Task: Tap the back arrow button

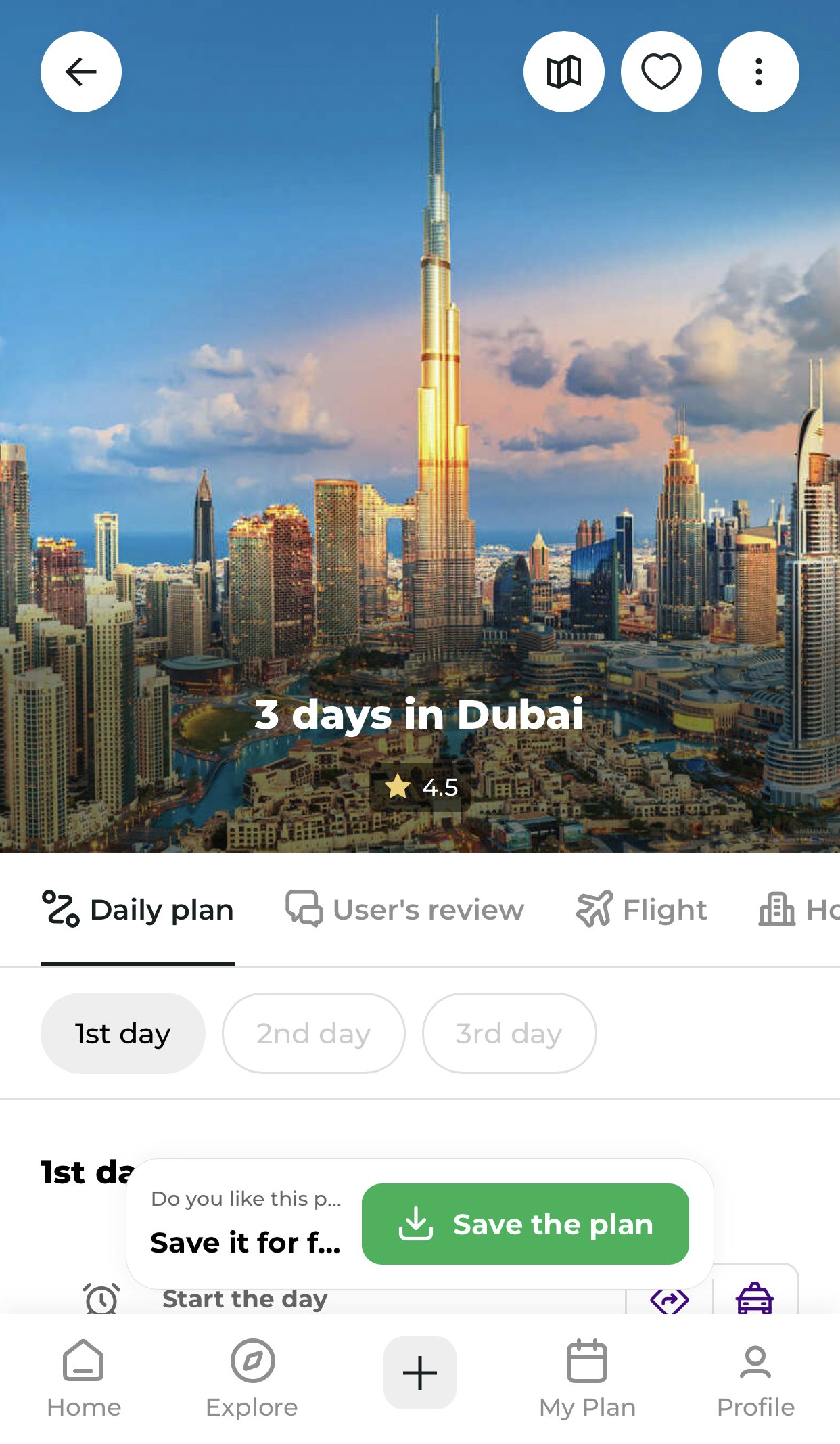Action: pyautogui.click(x=81, y=72)
